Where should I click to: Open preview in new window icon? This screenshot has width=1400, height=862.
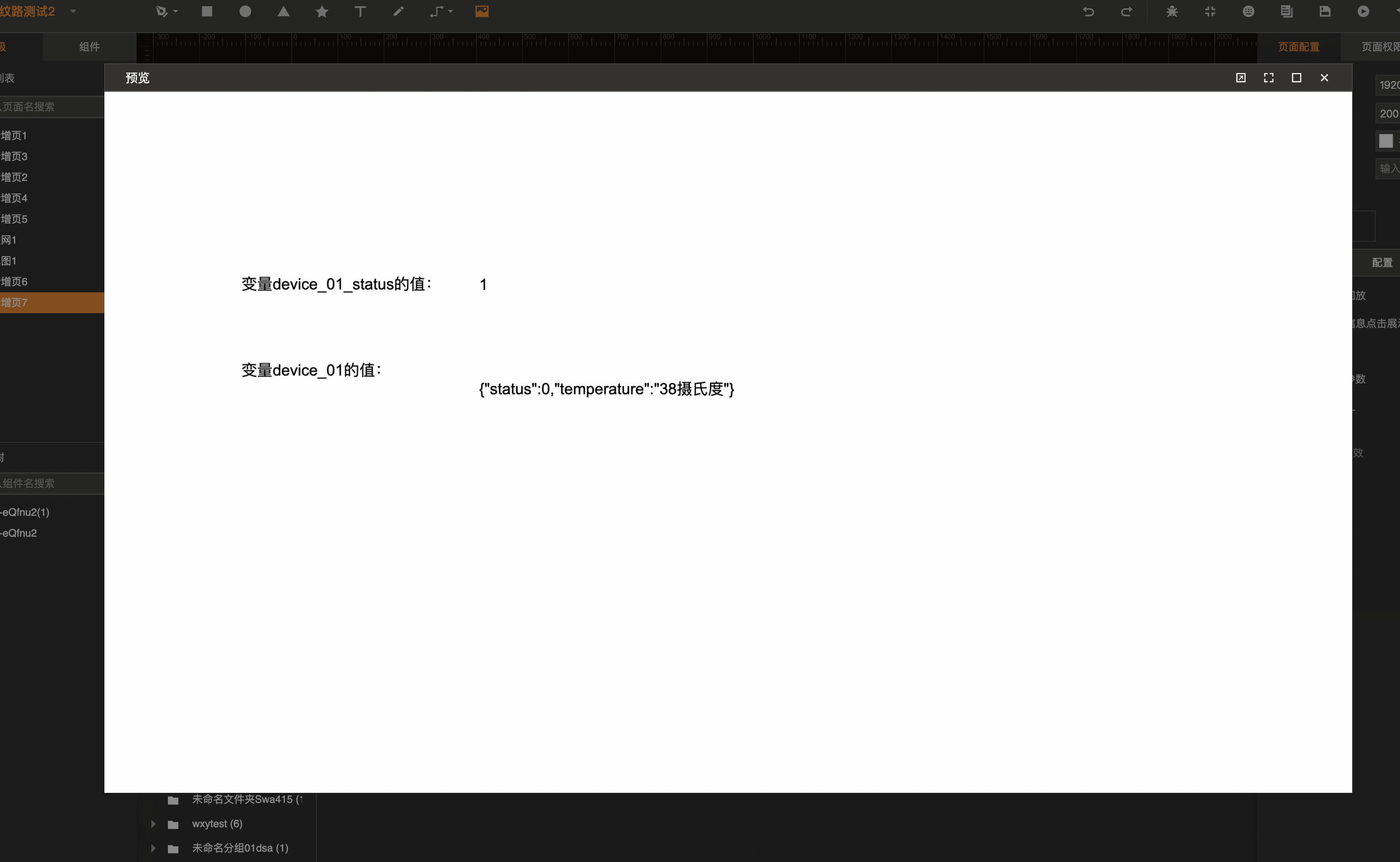coord(1240,77)
